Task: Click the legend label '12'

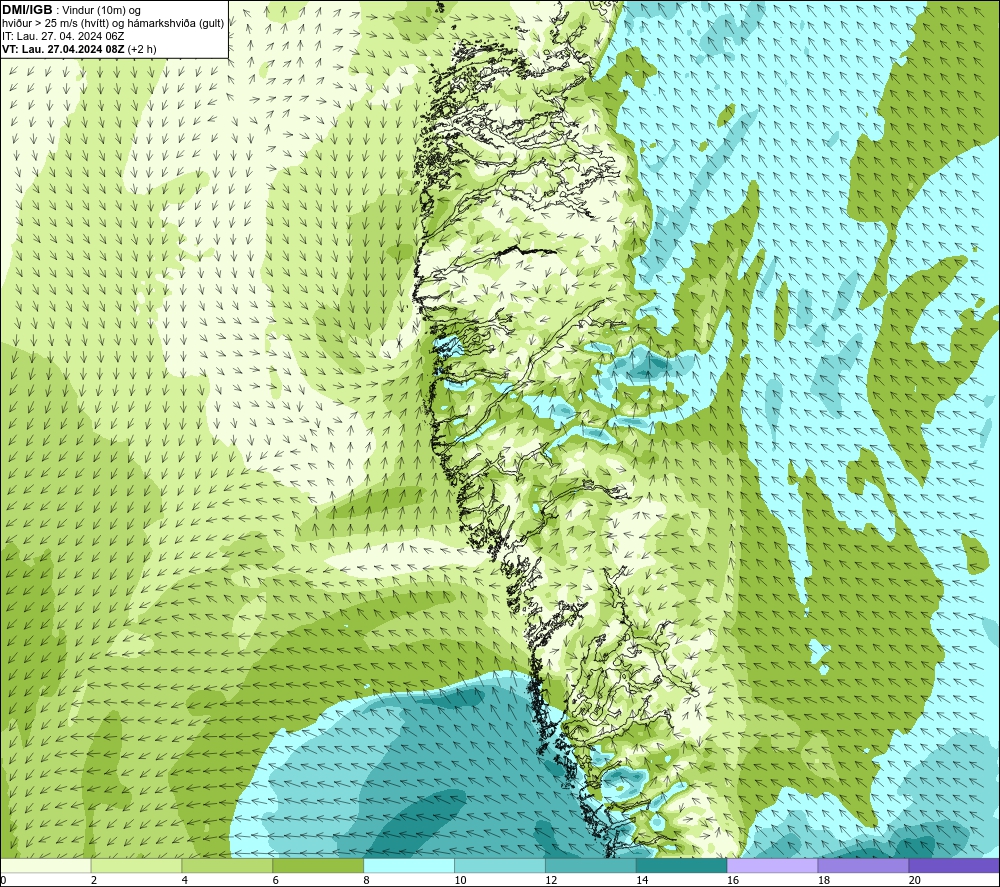Action: click(551, 880)
